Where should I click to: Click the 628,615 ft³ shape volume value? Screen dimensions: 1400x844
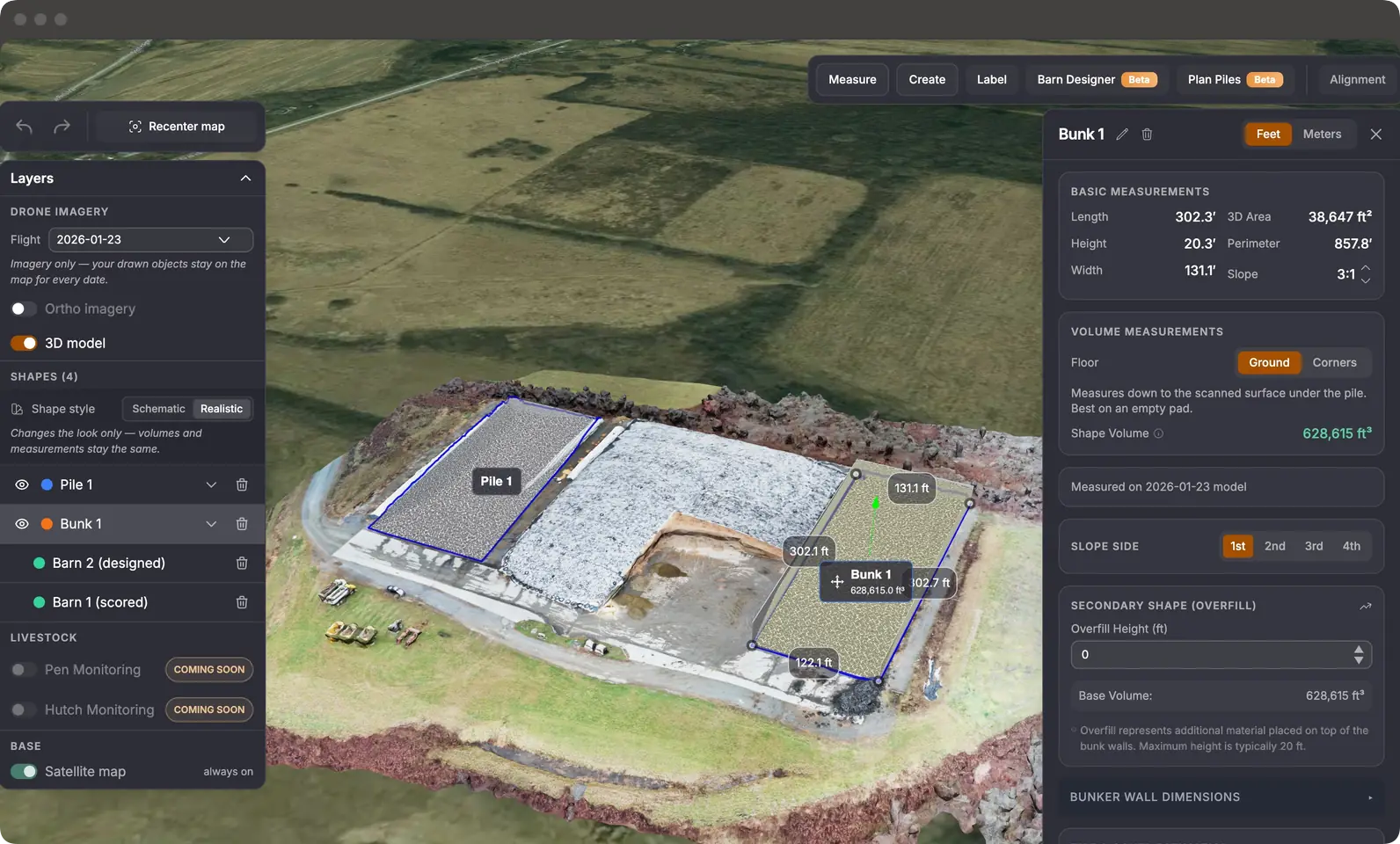point(1337,433)
